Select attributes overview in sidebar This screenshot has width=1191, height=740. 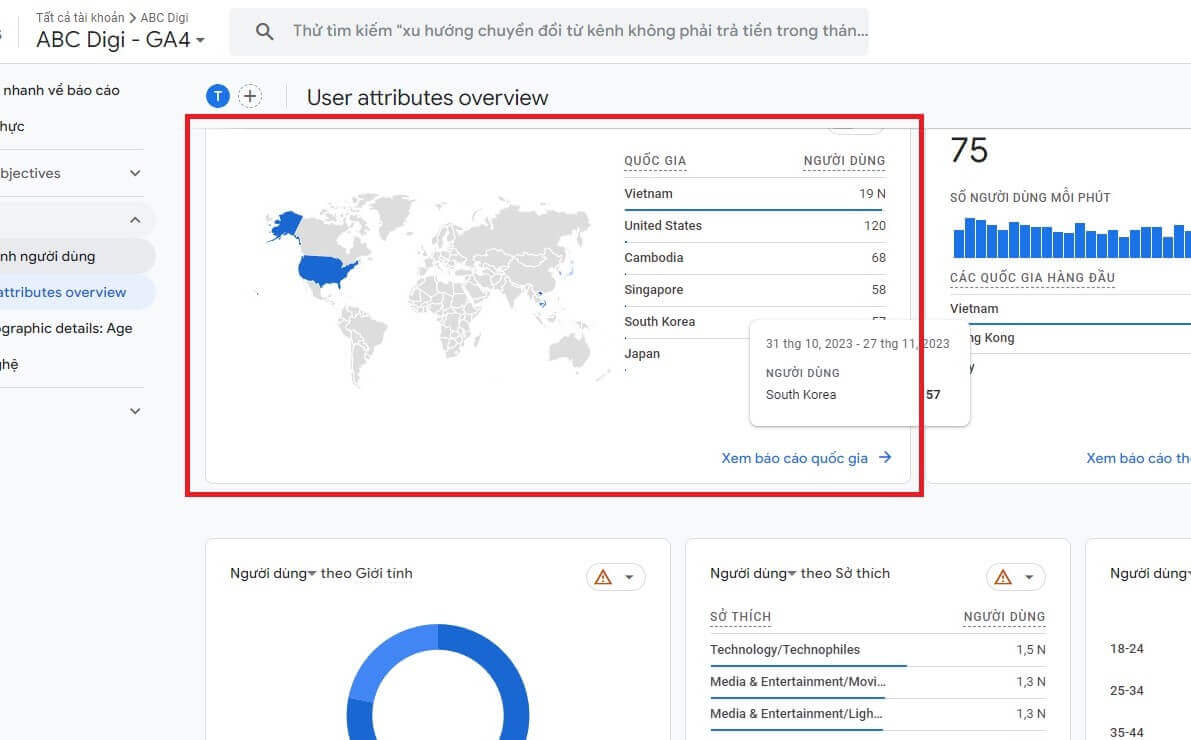click(64, 292)
